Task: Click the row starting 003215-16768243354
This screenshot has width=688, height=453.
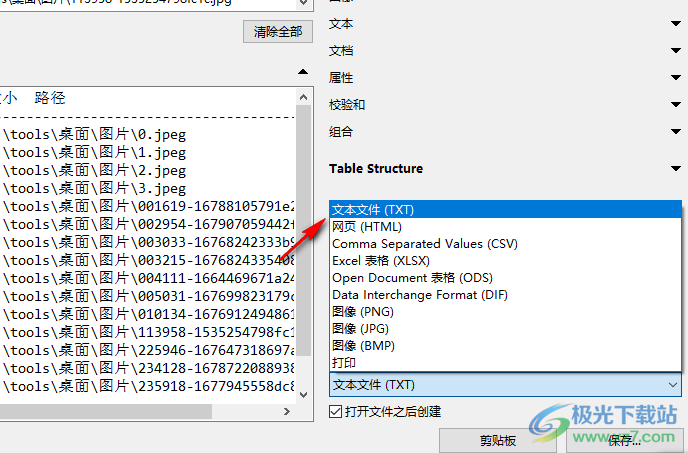Action: point(148,260)
